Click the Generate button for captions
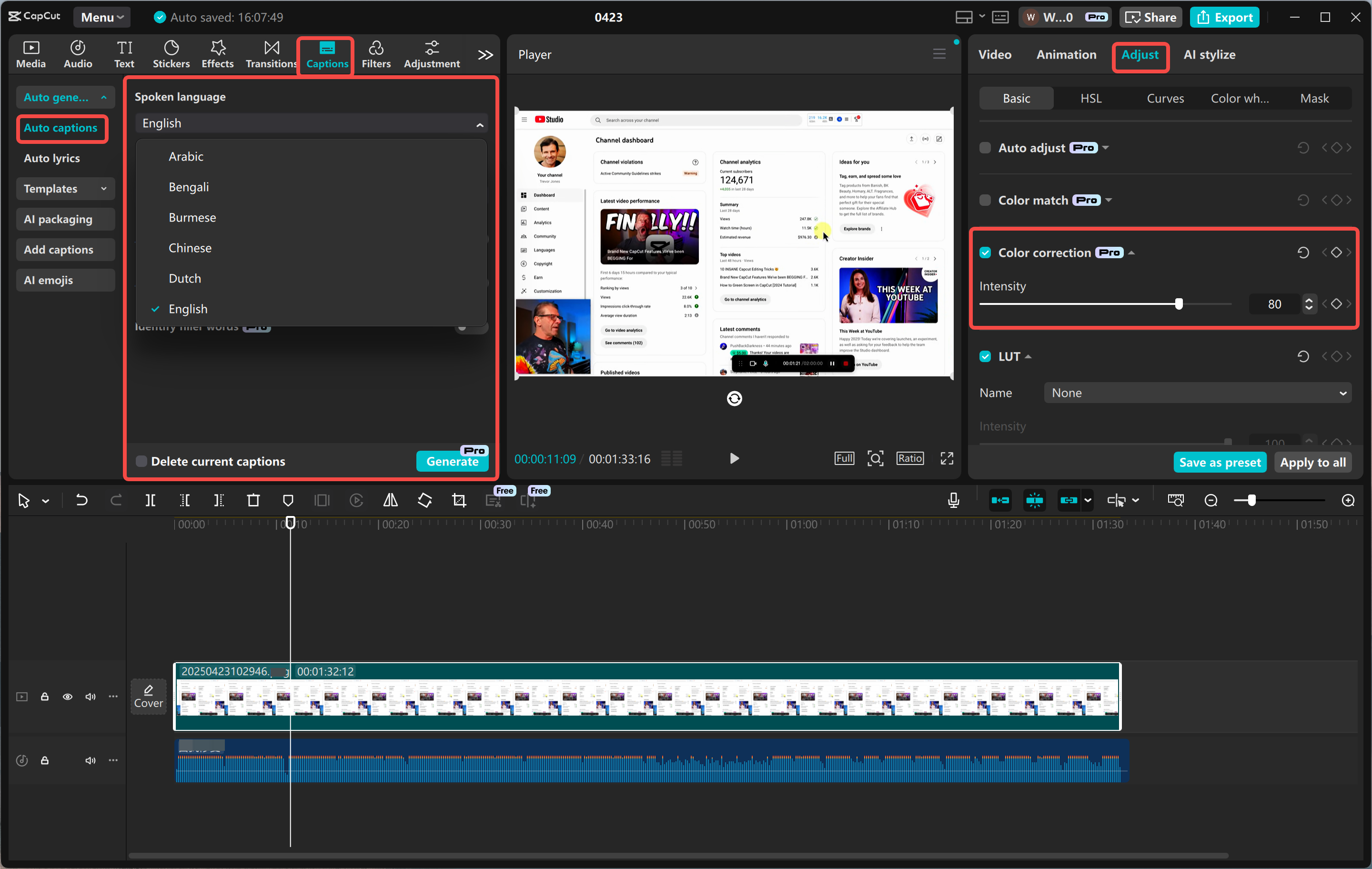 pyautogui.click(x=452, y=462)
